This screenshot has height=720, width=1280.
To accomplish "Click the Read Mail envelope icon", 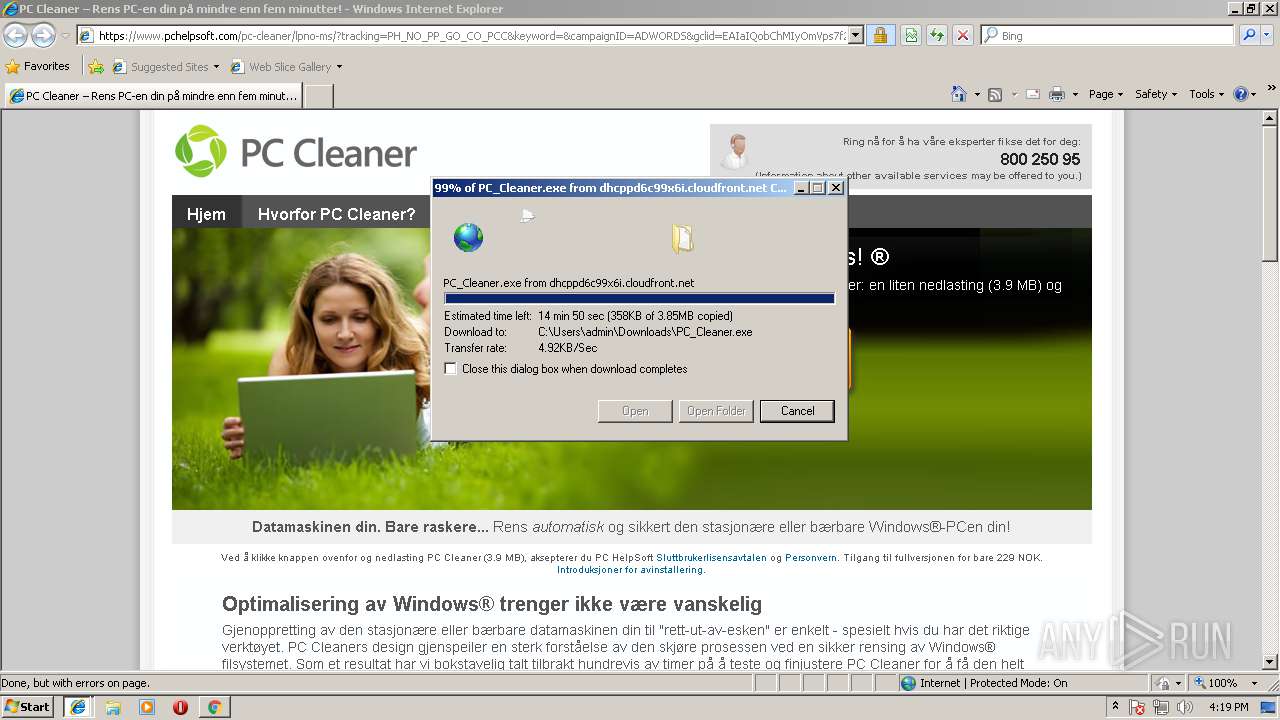I will [x=1034, y=94].
